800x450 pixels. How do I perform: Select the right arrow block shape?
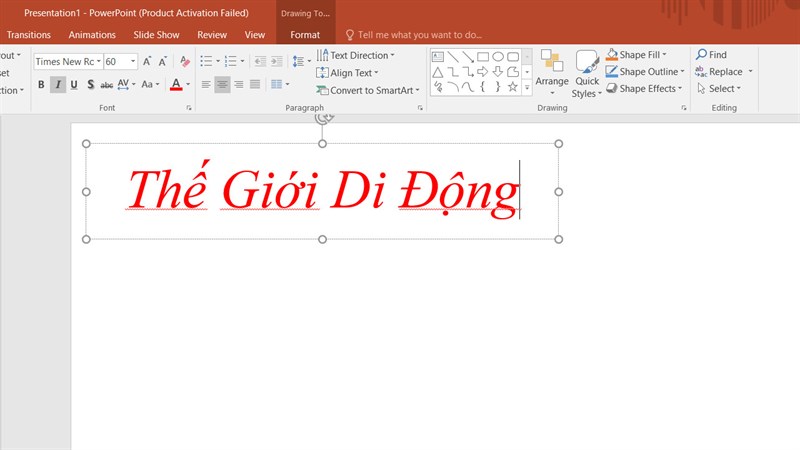pyautogui.click(x=483, y=72)
